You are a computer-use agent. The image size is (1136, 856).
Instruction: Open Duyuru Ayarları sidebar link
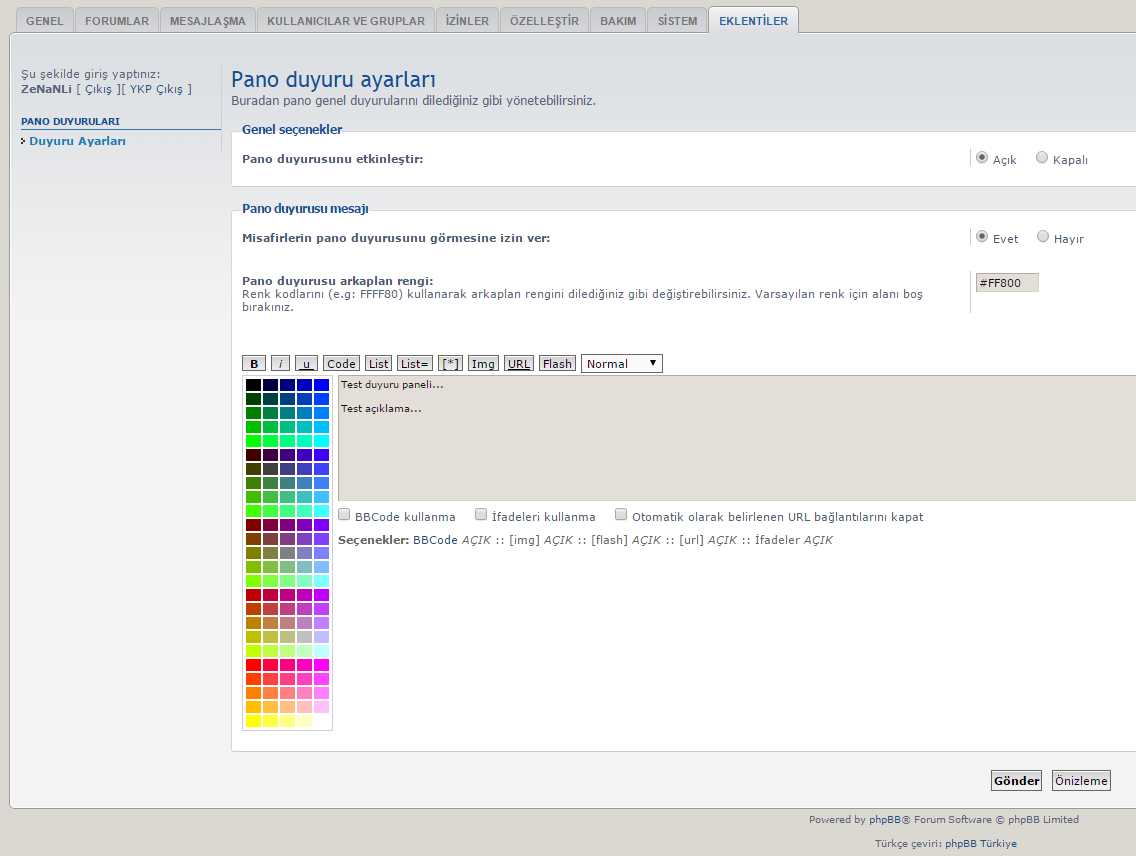coord(78,141)
